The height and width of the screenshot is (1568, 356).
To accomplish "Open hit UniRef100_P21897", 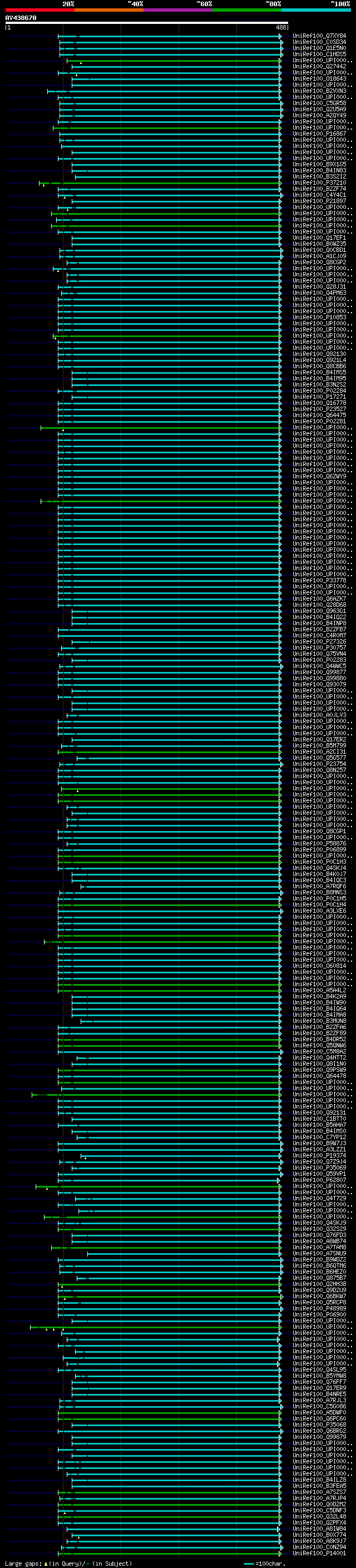I will coord(319,201).
